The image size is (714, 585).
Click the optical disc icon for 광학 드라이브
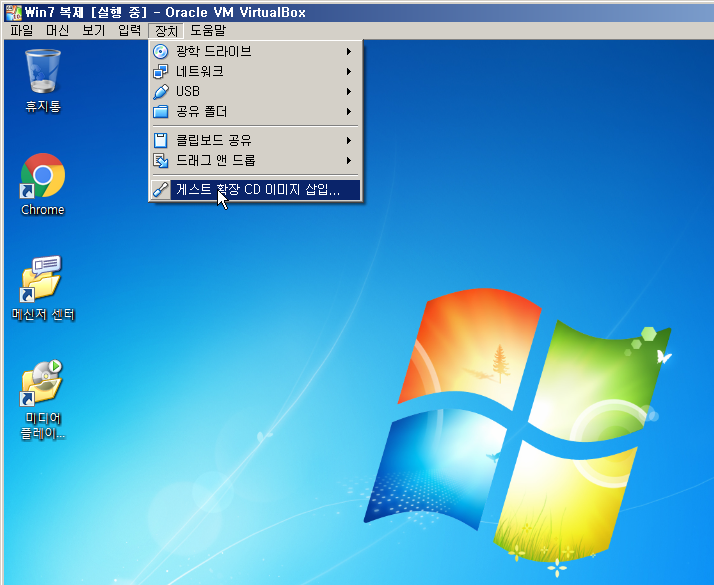160,51
